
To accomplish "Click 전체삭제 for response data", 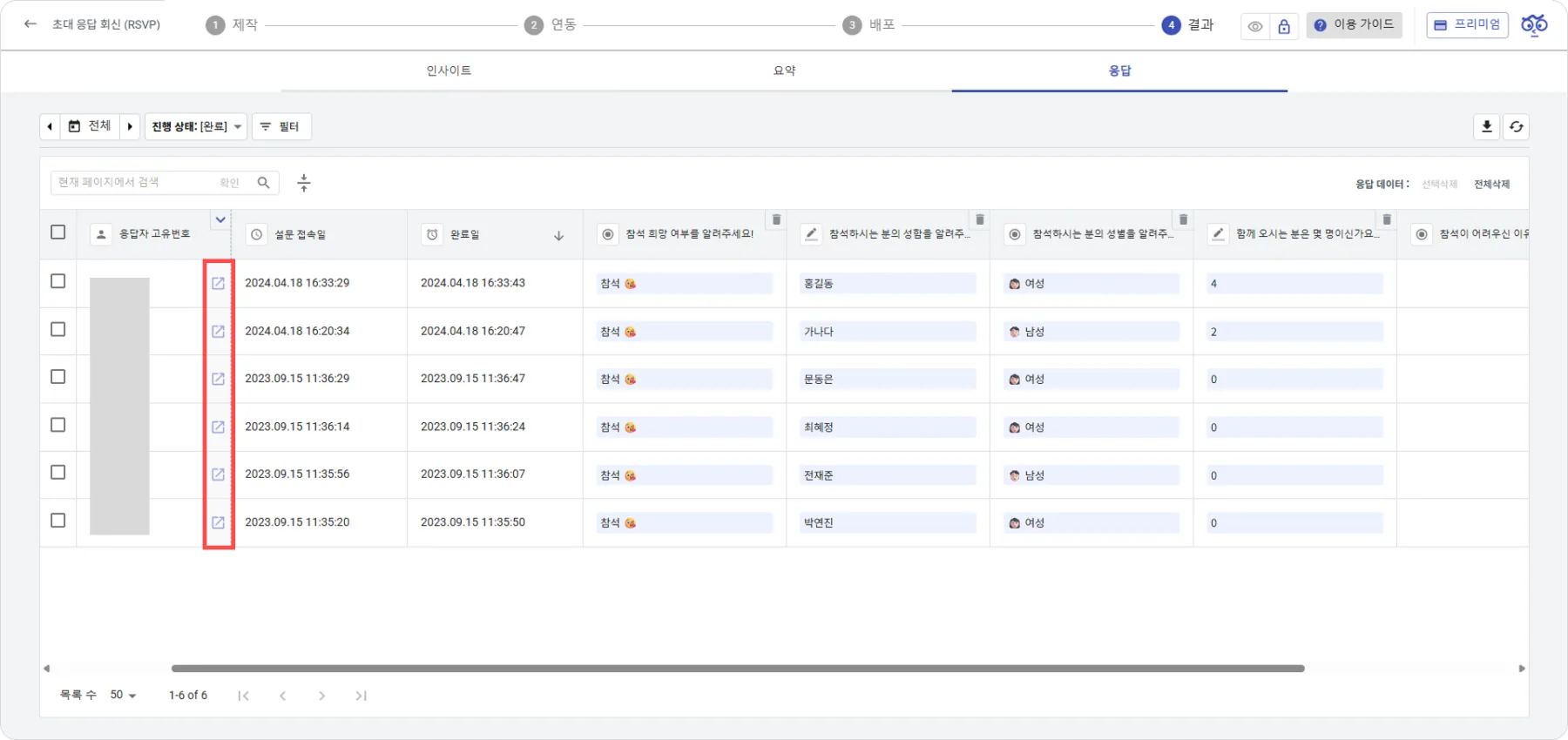I will 1491,184.
